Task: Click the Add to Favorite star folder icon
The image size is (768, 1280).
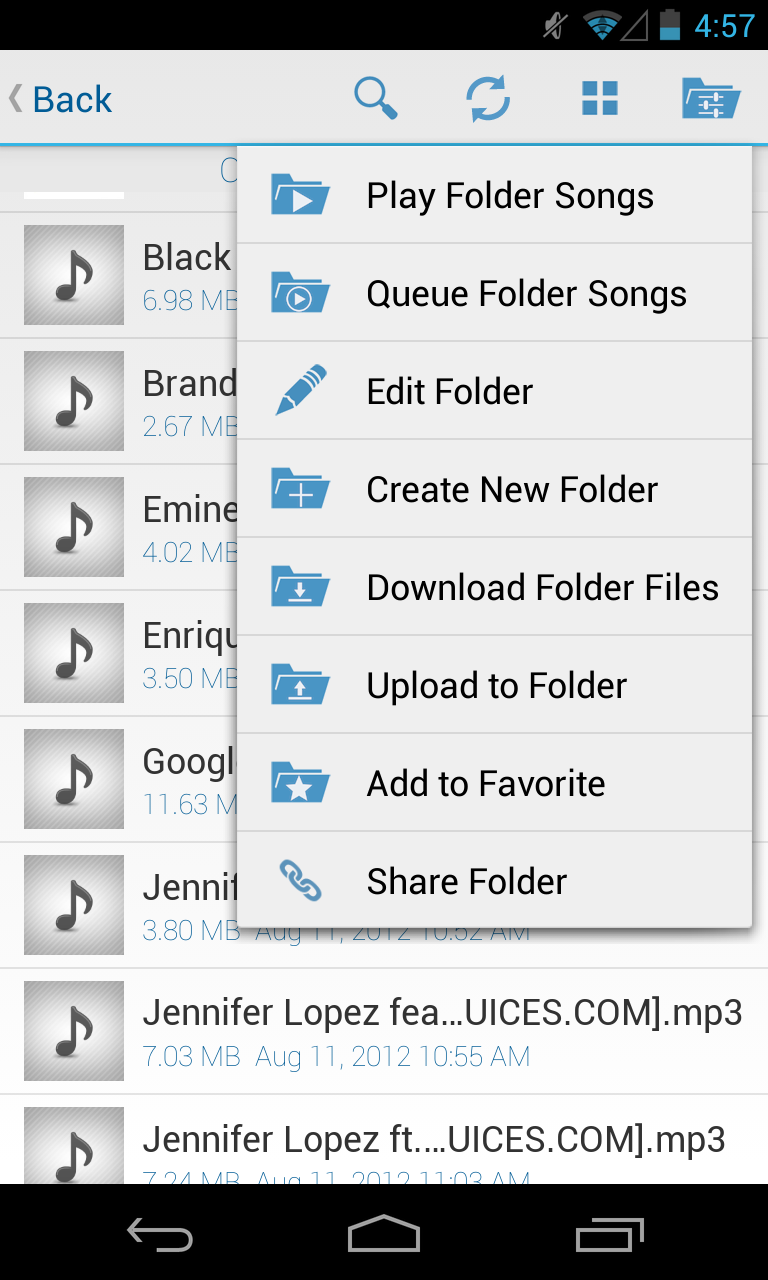Action: [300, 783]
